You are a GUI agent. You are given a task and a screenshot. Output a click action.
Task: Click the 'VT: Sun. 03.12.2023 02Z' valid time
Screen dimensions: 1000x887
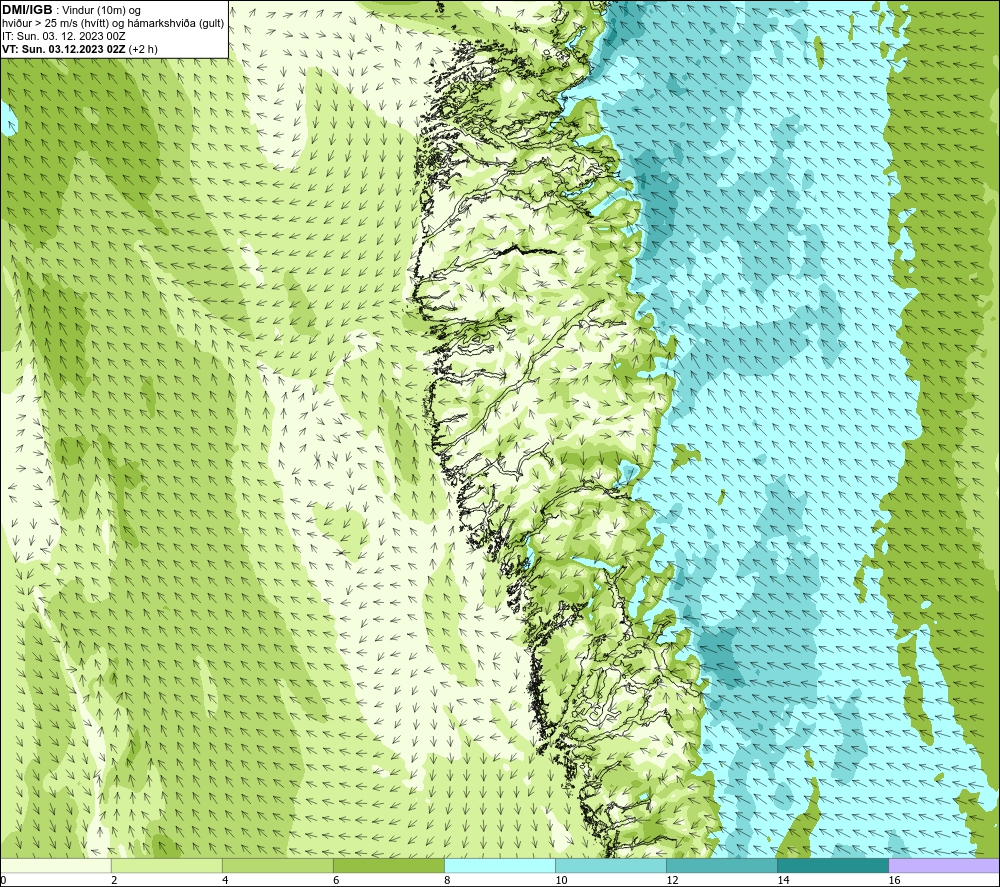click(64, 49)
